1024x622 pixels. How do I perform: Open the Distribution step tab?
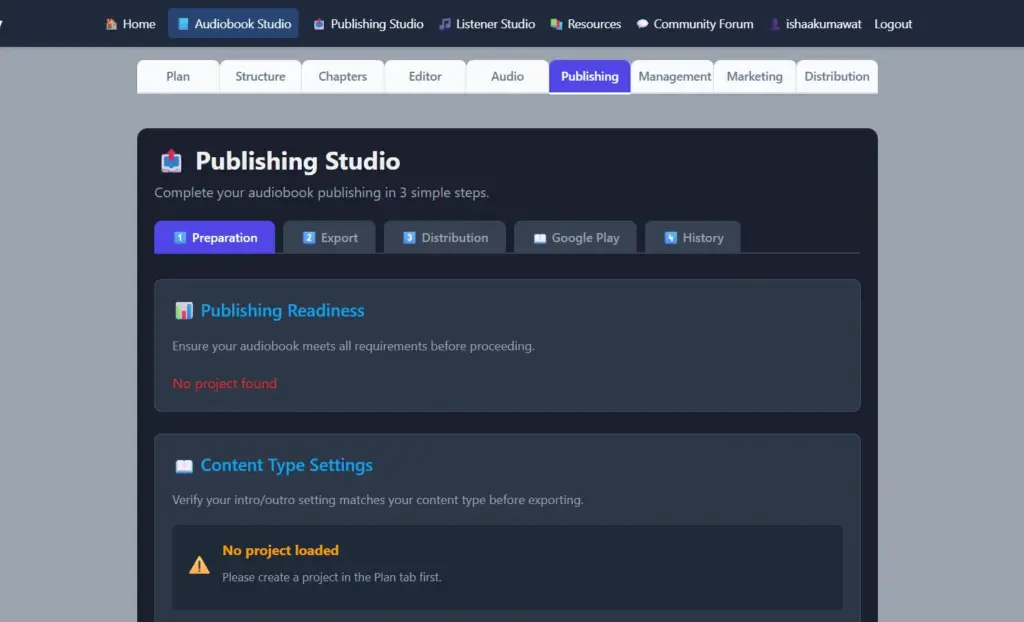[x=445, y=237]
